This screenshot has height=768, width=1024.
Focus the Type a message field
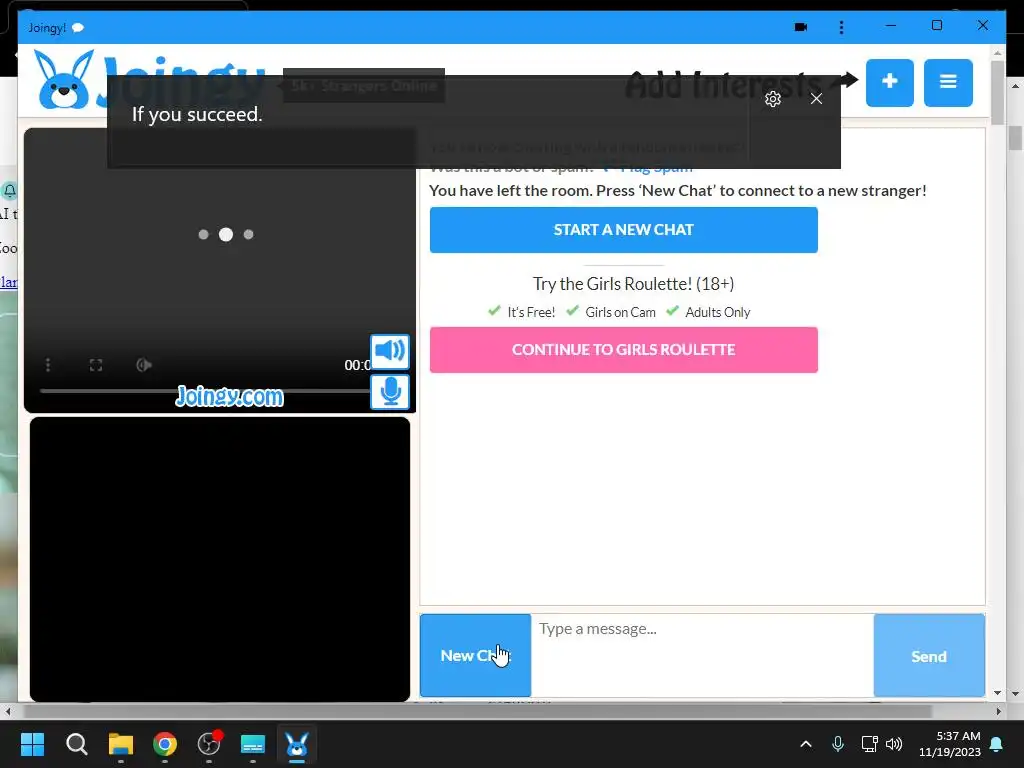pos(702,655)
